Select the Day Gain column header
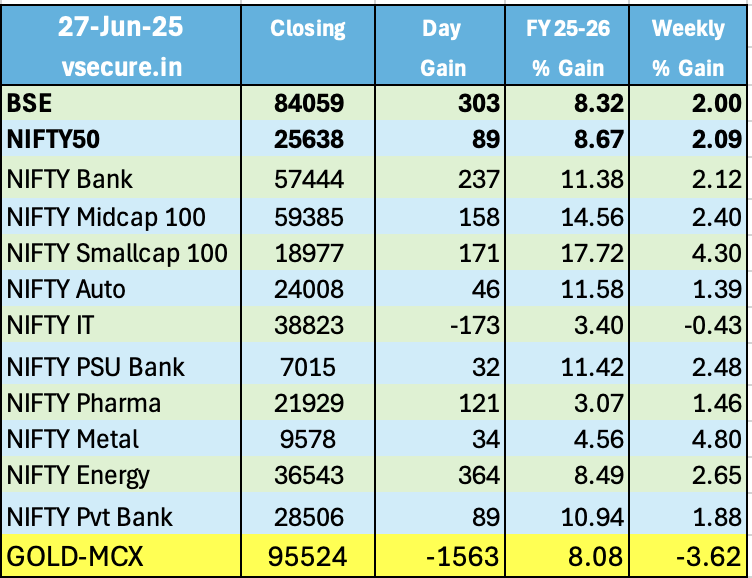Viewport: 752px width, 578px height. pos(442,47)
